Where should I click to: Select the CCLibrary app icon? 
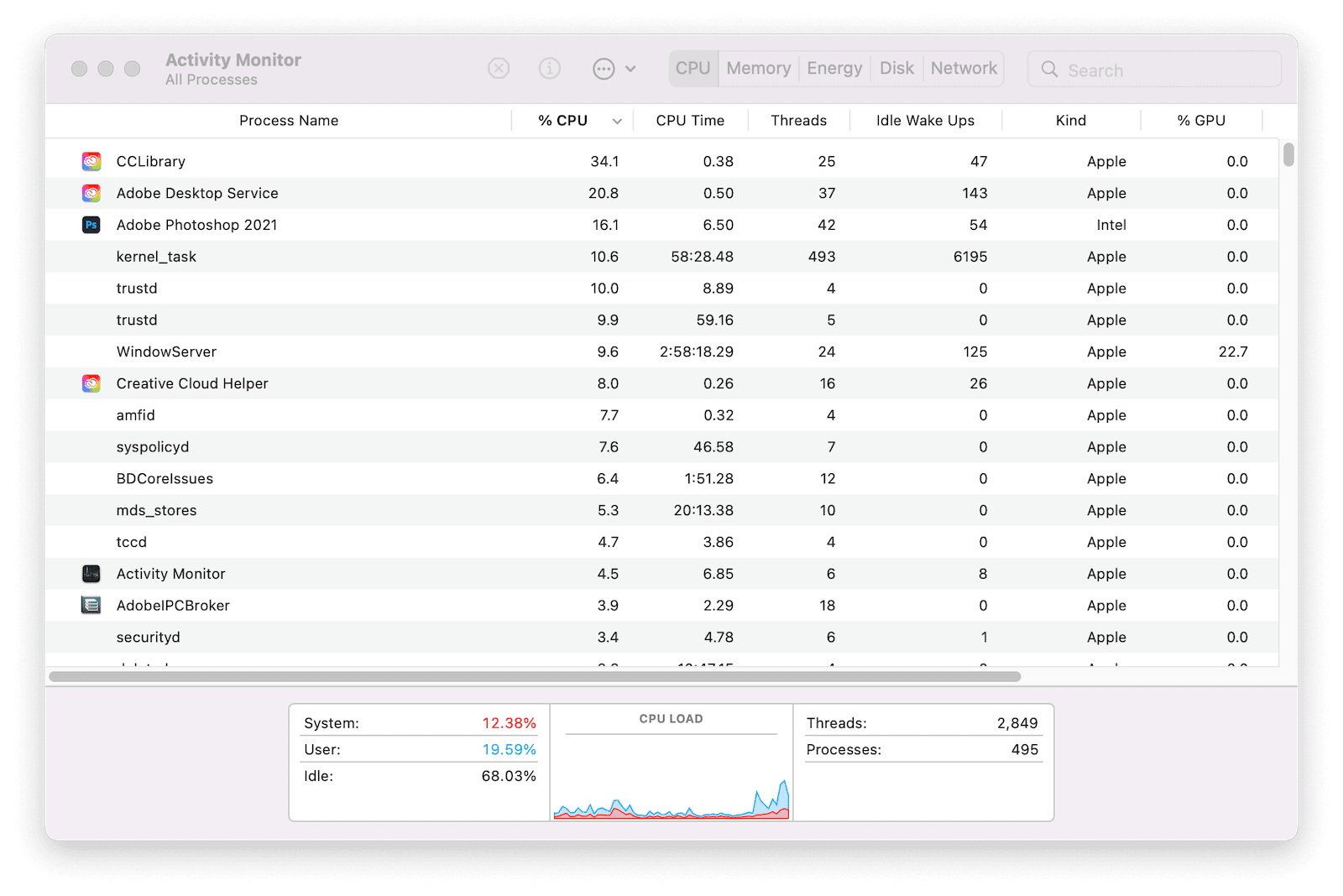(x=91, y=160)
